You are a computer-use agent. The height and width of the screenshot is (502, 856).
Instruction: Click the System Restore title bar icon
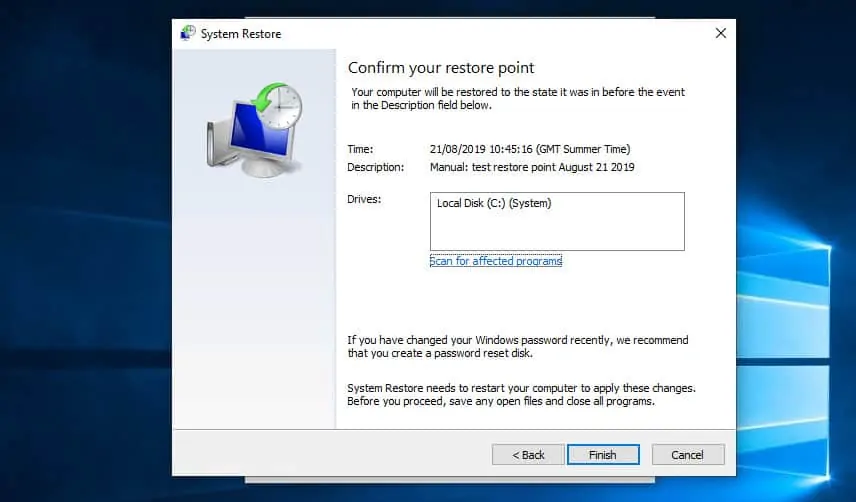(187, 34)
